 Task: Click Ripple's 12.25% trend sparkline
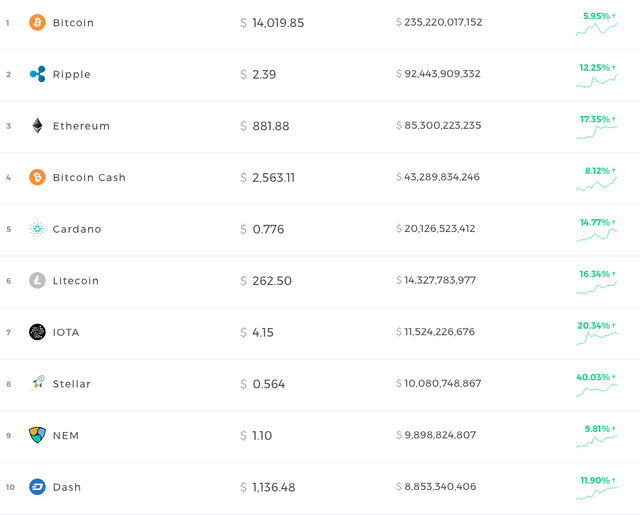tap(597, 81)
